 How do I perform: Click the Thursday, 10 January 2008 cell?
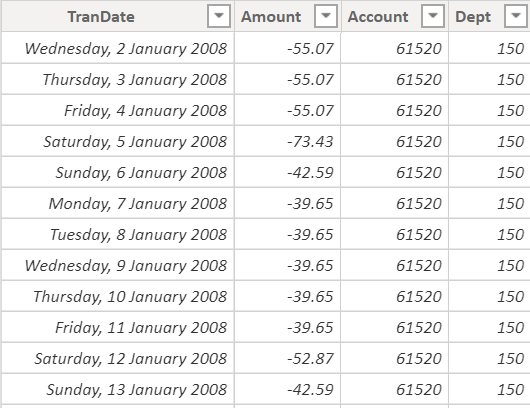pos(118,296)
